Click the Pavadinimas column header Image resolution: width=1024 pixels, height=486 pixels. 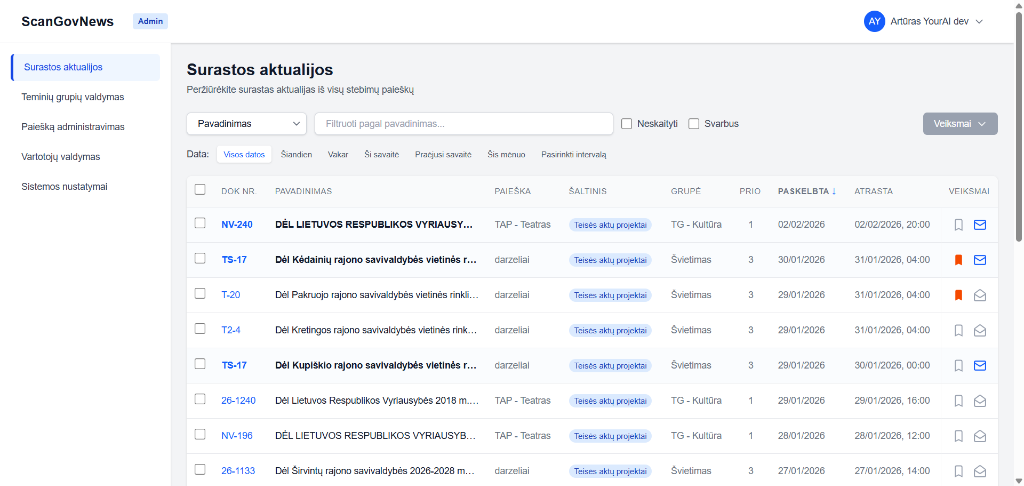point(304,191)
